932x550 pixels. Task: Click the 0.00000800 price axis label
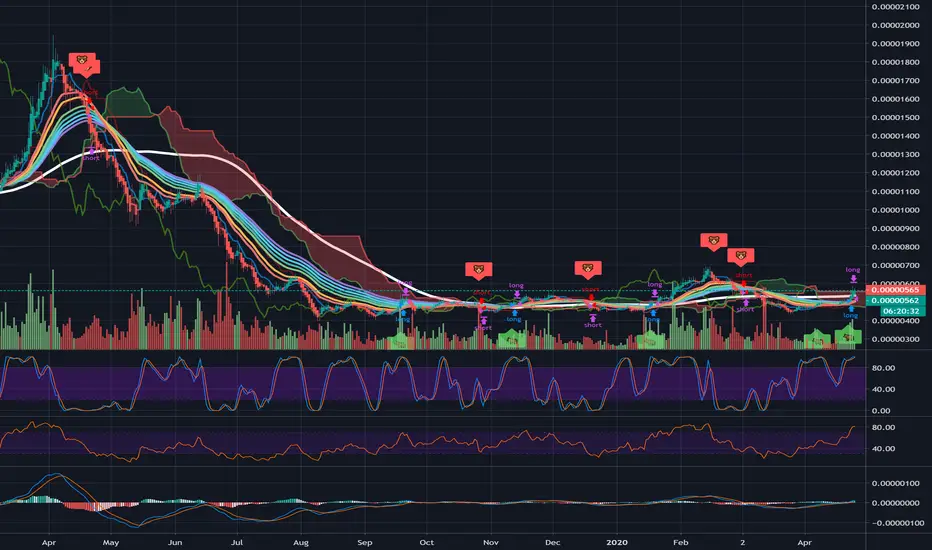(x=895, y=247)
